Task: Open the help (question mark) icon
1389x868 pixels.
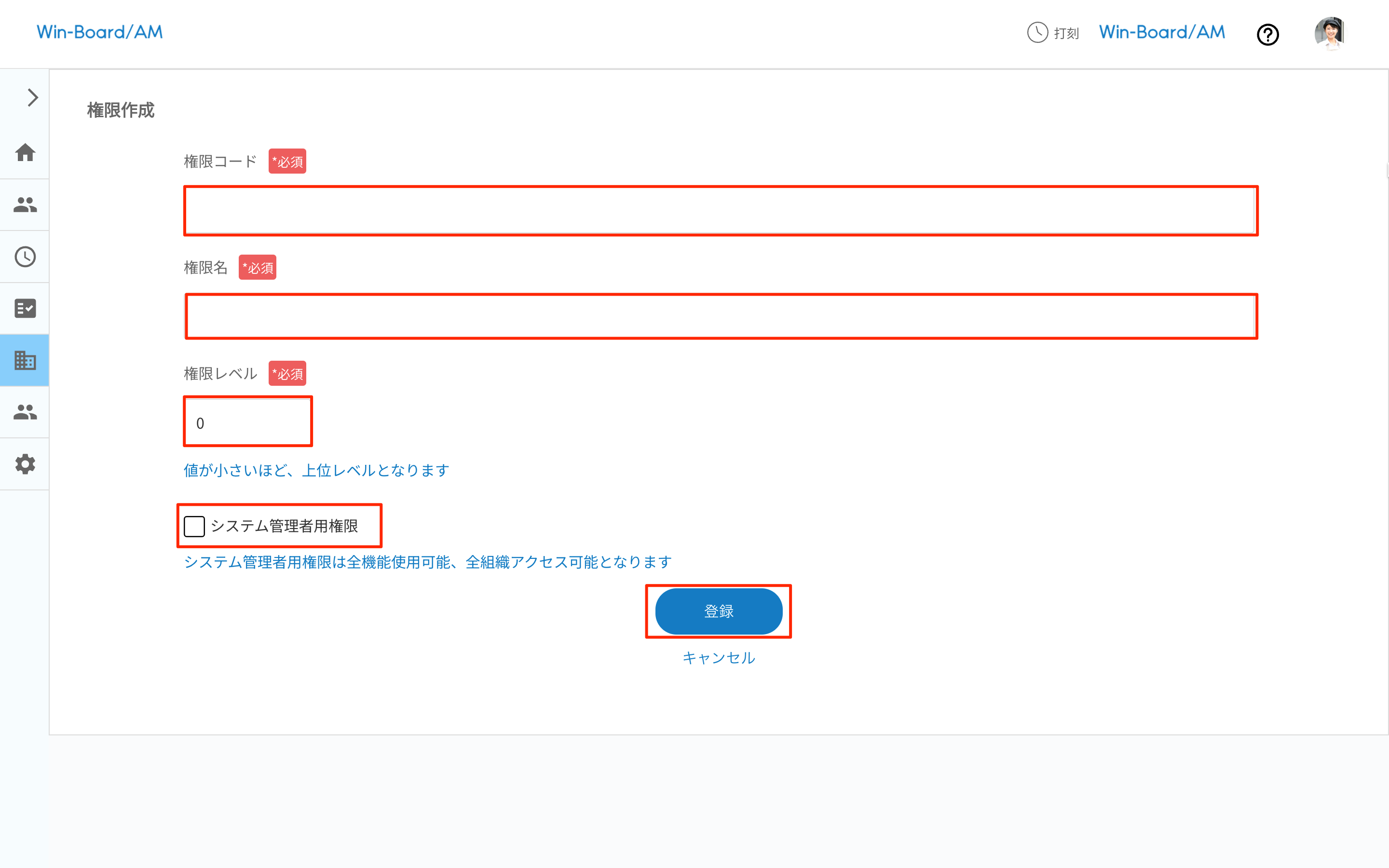Action: (1268, 34)
